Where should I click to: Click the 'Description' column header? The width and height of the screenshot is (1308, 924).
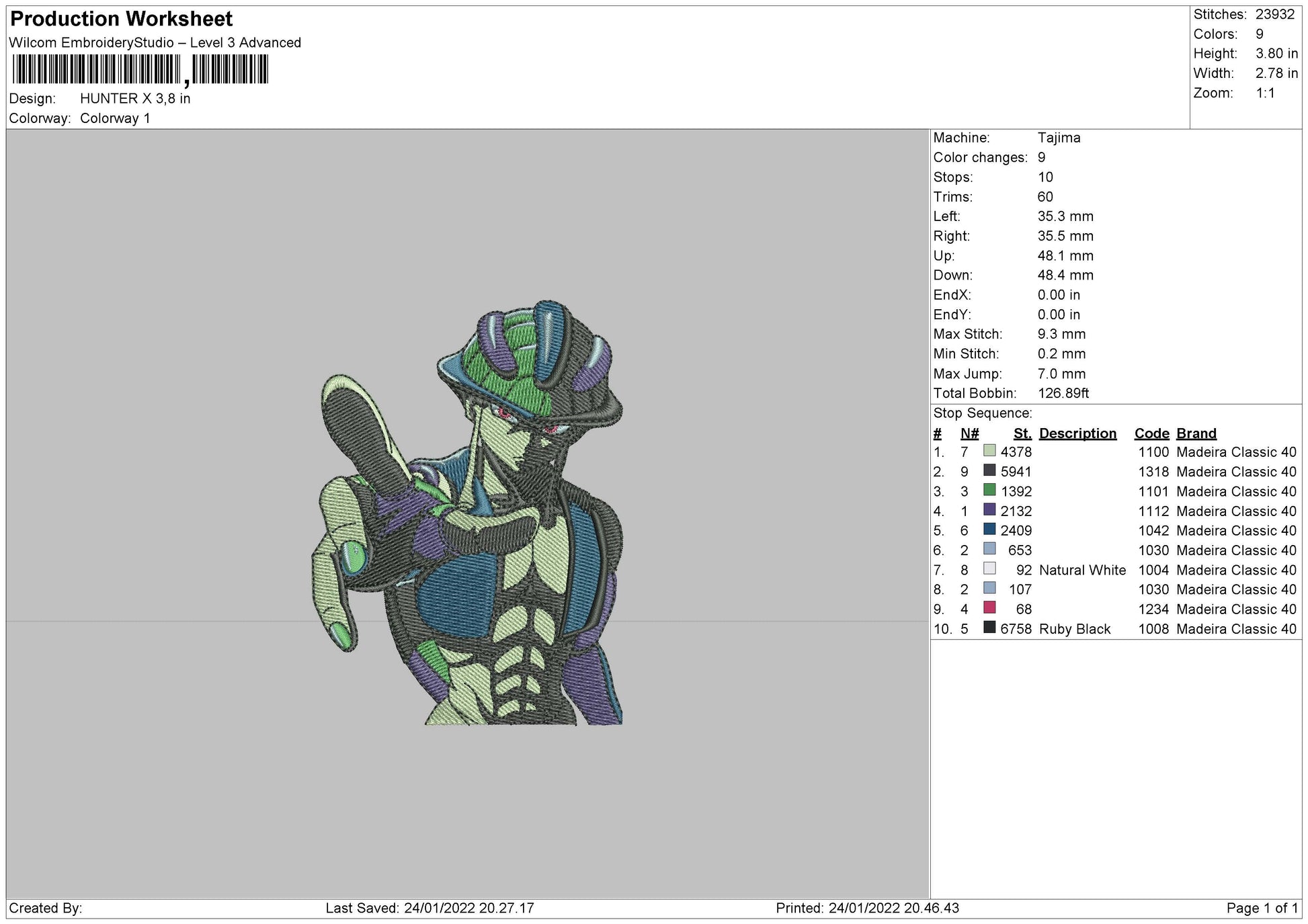point(1077,433)
